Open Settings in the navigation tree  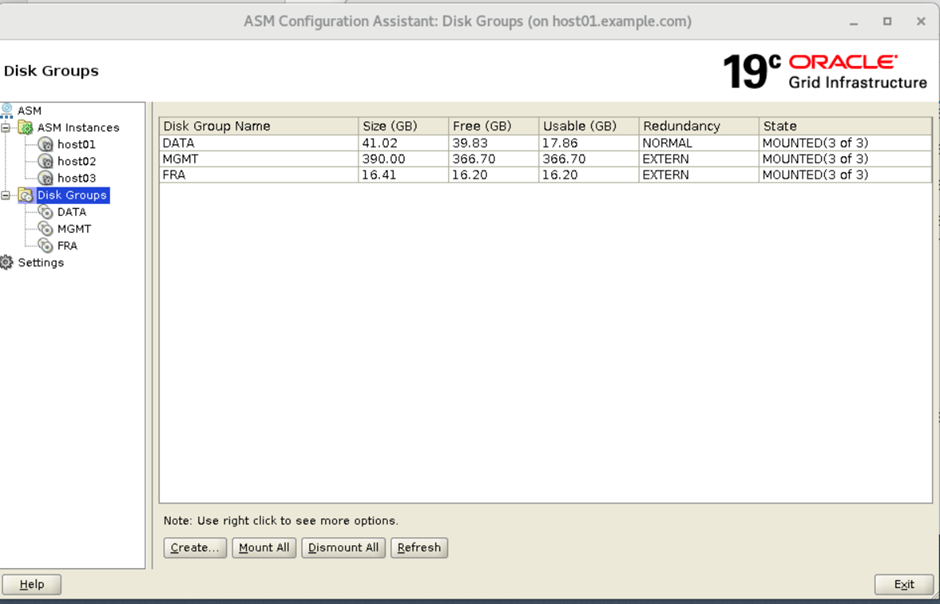[x=41, y=262]
